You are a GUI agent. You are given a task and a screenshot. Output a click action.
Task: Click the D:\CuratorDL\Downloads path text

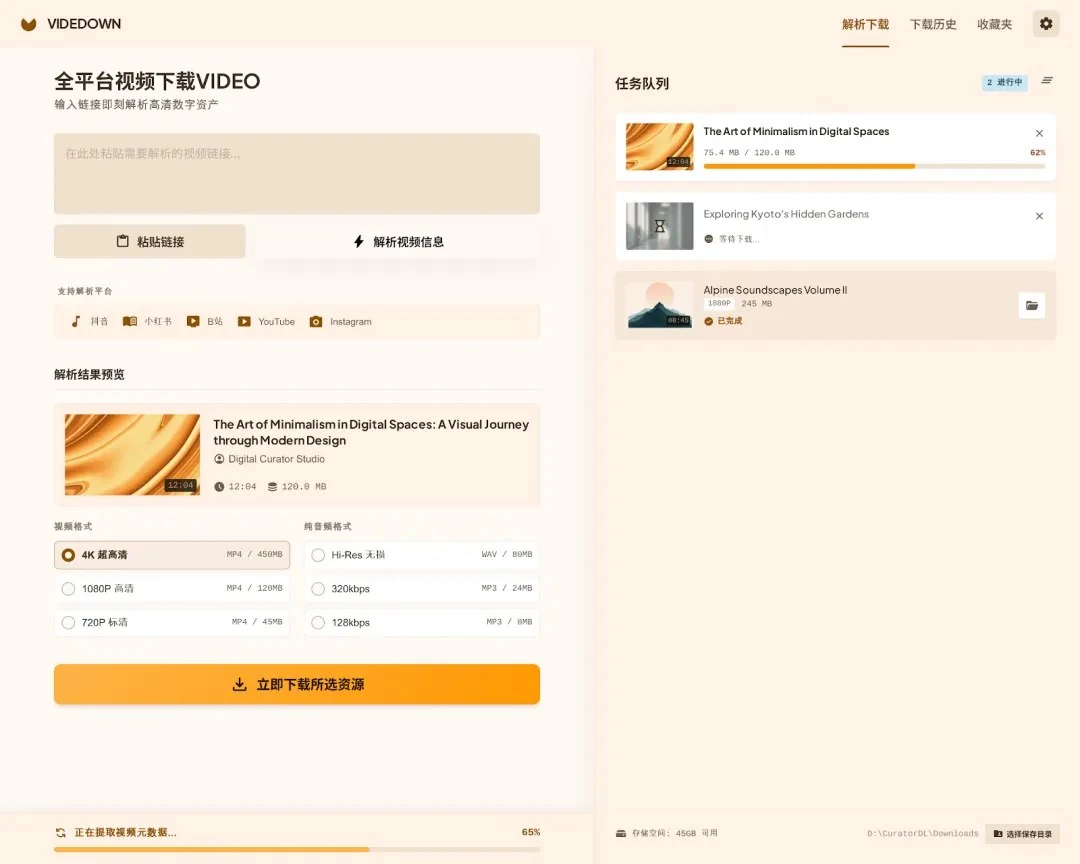tap(922, 834)
